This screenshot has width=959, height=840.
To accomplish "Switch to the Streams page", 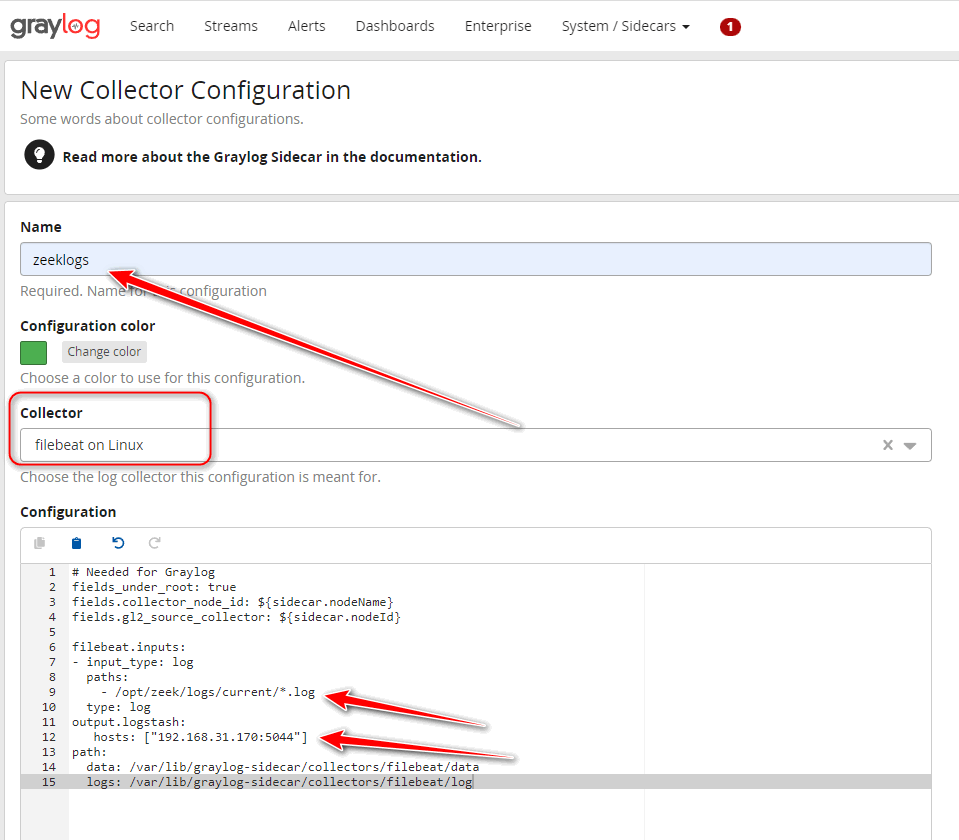I will pyautogui.click(x=230, y=26).
